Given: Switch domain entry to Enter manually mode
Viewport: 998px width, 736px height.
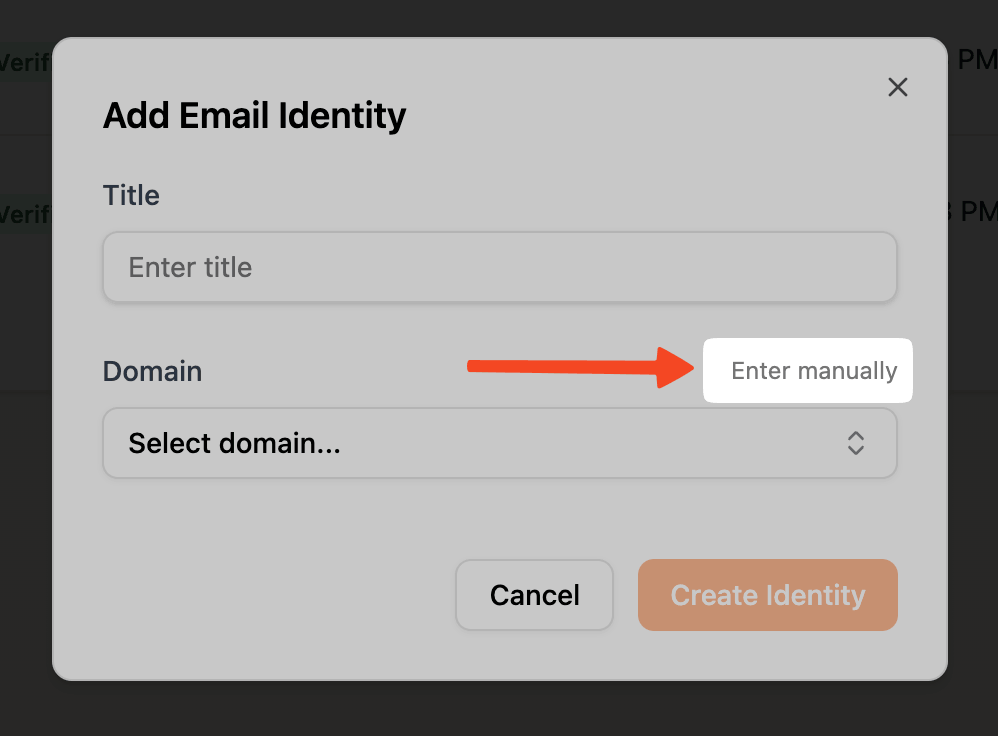Looking at the screenshot, I should [x=807, y=370].
